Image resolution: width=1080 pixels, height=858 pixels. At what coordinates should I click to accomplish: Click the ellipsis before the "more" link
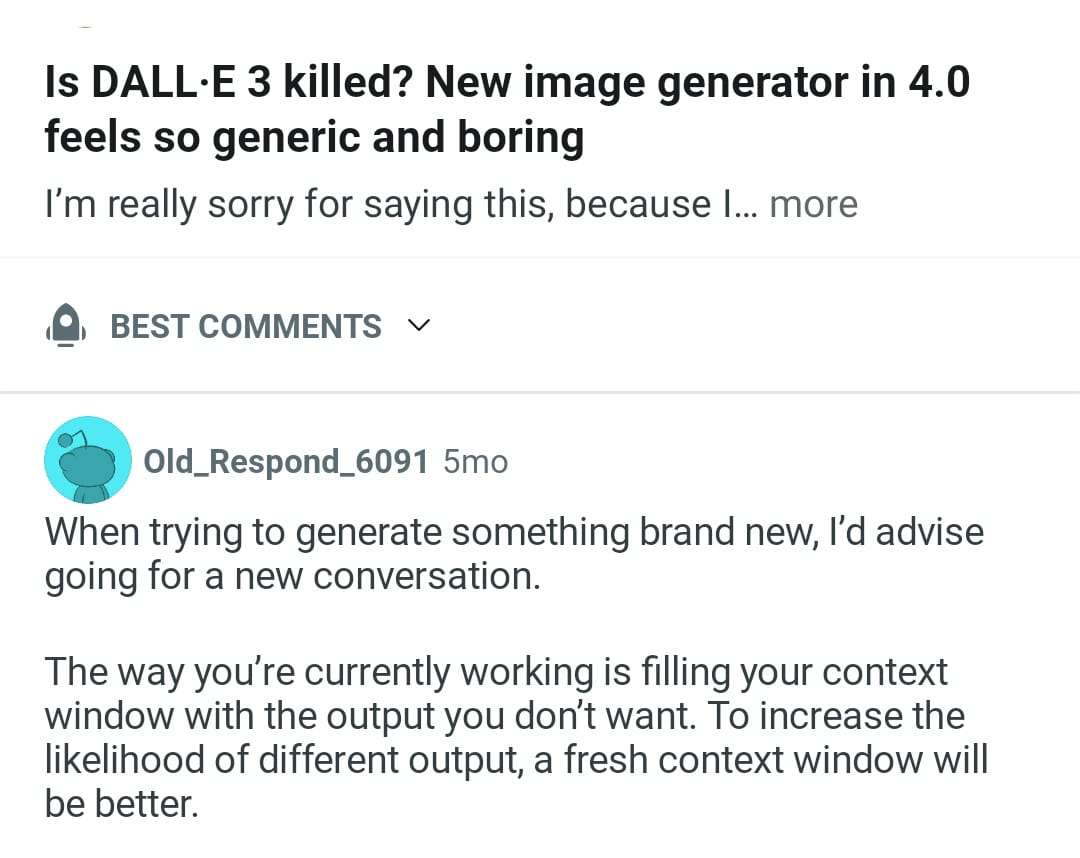(x=746, y=204)
